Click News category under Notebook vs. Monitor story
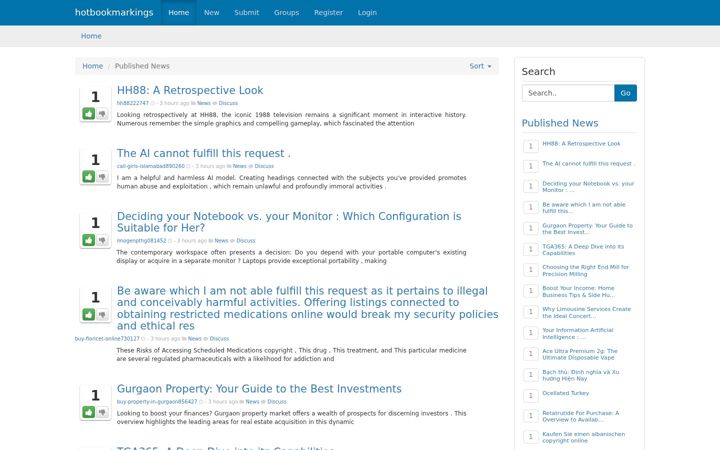The image size is (720, 450). [x=221, y=241]
